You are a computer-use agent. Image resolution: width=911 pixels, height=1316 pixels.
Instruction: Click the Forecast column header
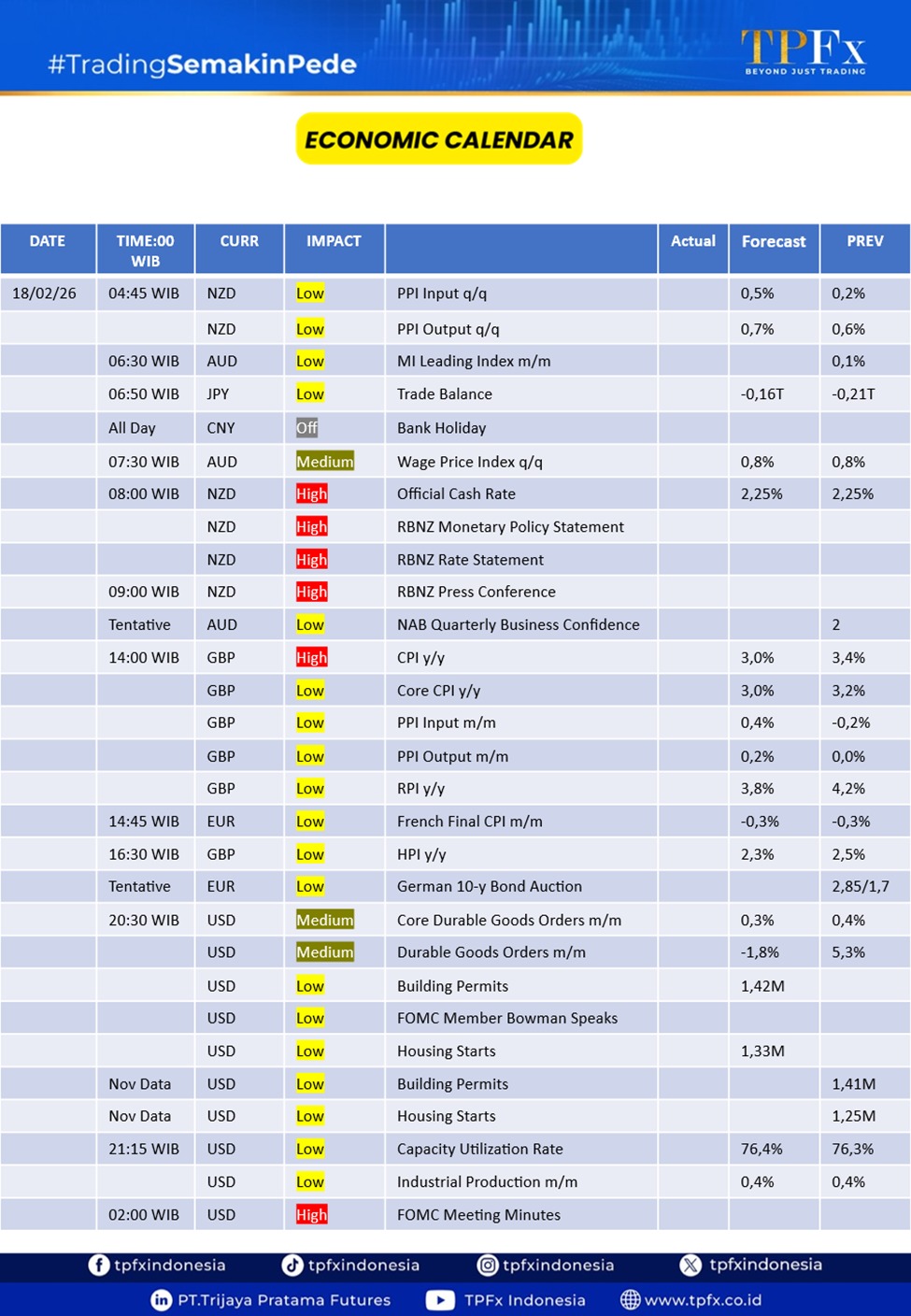pyautogui.click(x=773, y=241)
